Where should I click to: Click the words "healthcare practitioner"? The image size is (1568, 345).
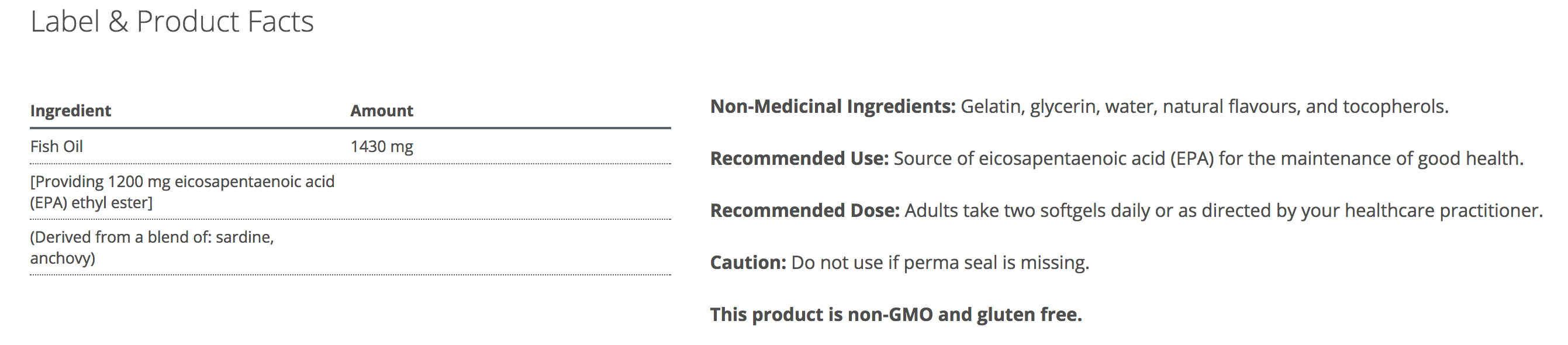coord(1443,211)
